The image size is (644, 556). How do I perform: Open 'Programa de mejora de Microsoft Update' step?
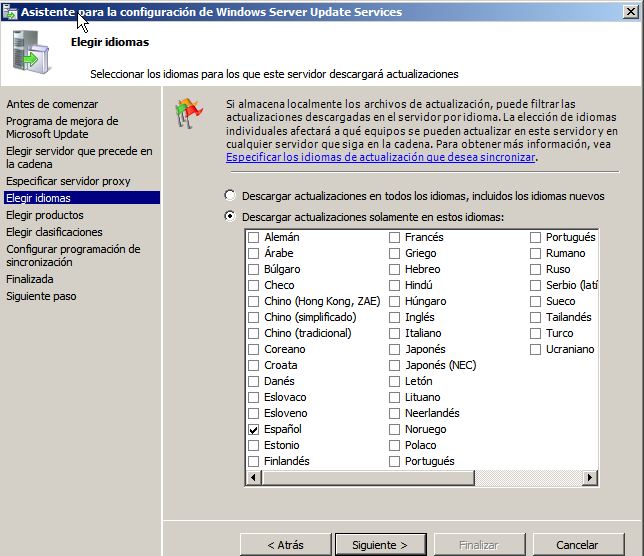(x=62, y=128)
